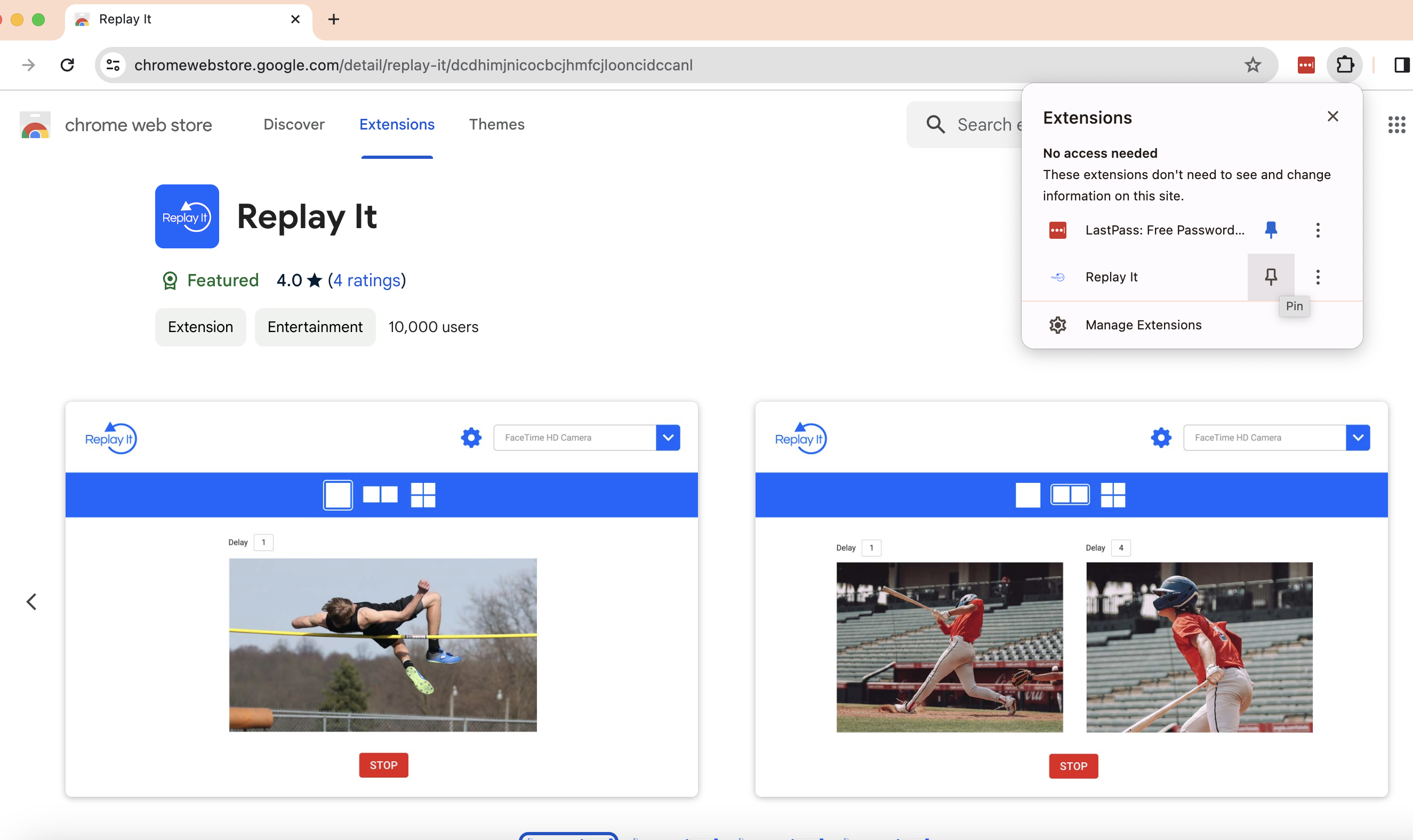
Task: Open the 4 ratings link
Action: [x=367, y=280]
